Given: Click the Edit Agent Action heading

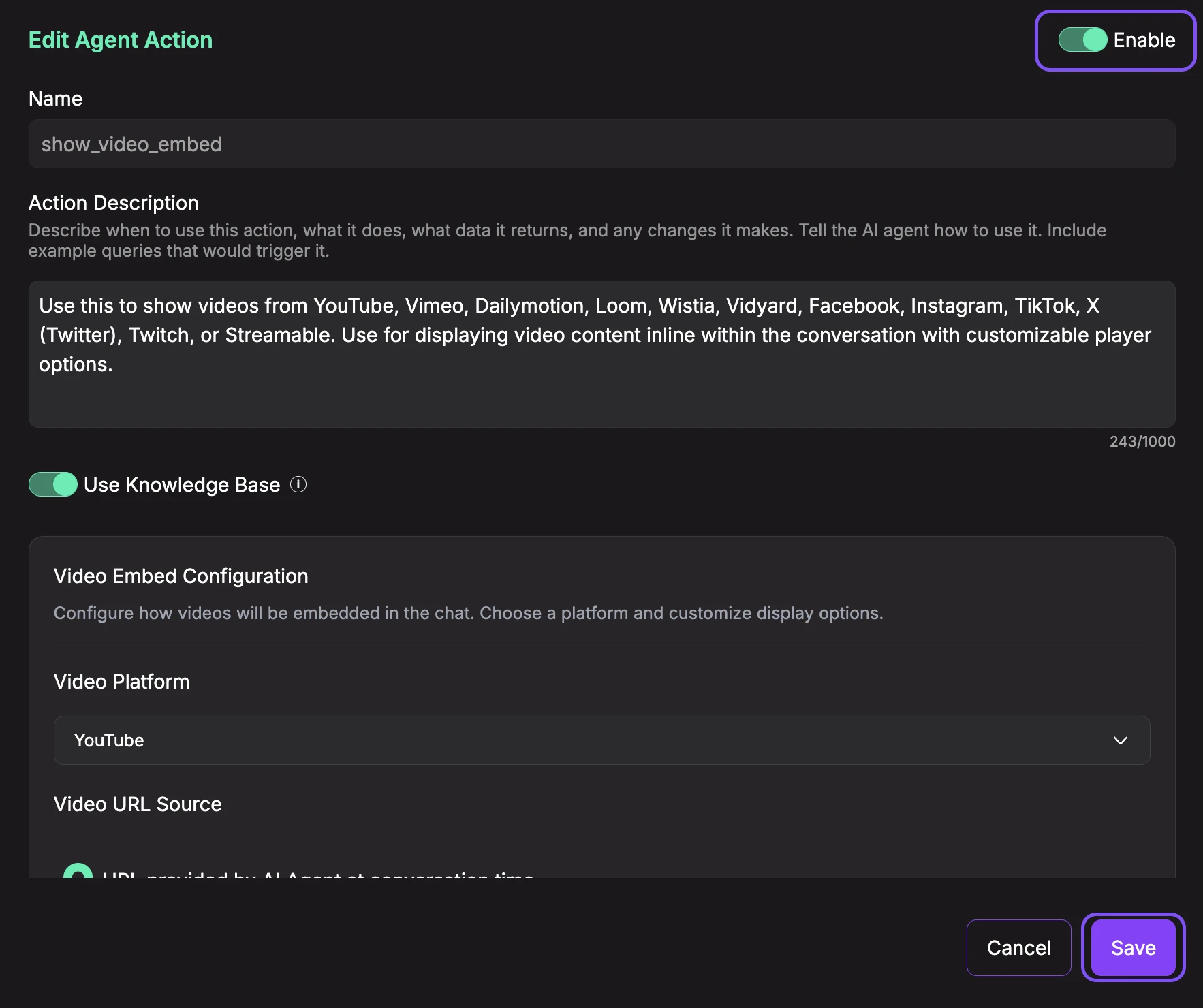Looking at the screenshot, I should (x=121, y=40).
